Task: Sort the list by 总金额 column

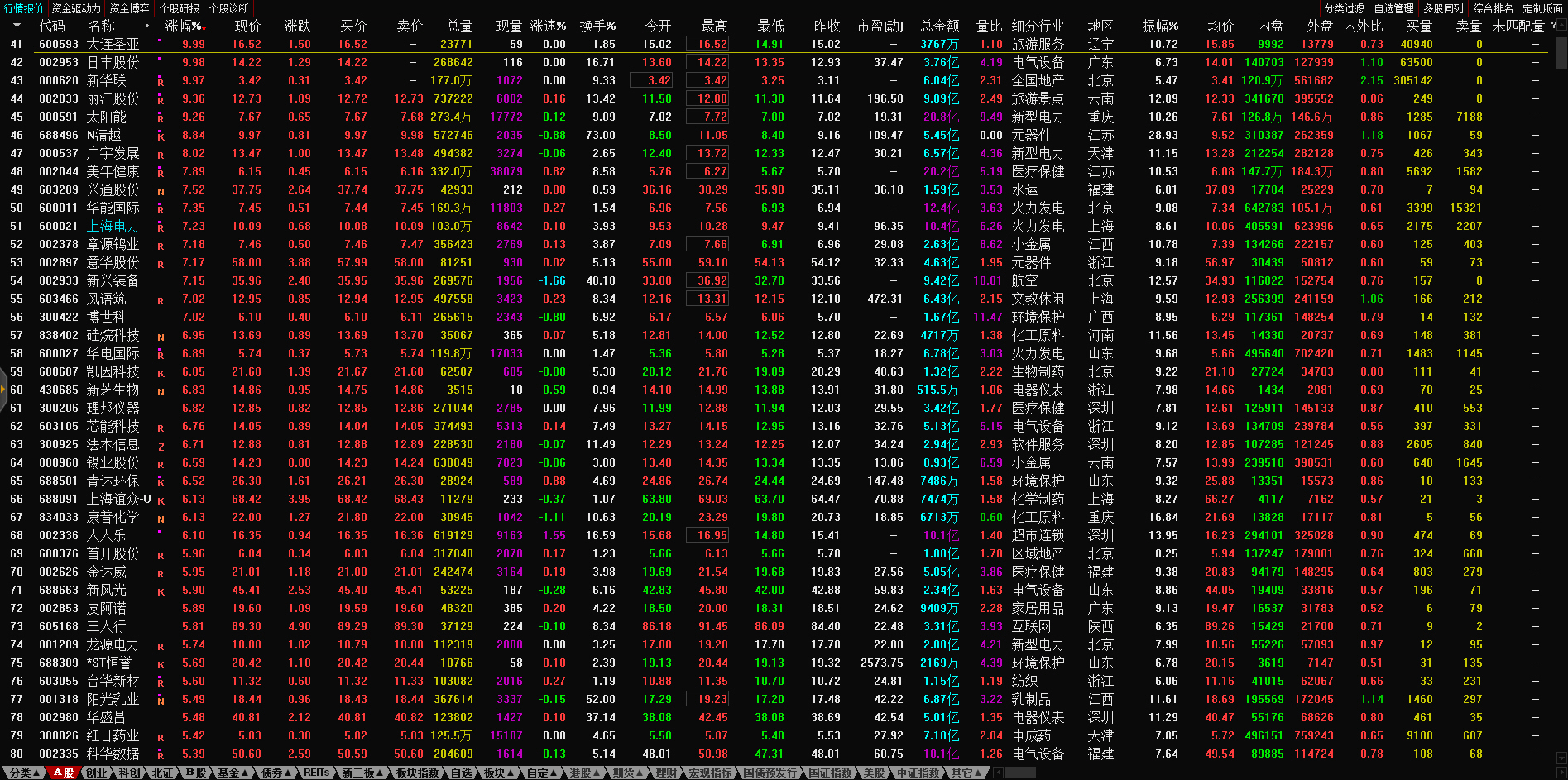Action: pyautogui.click(x=939, y=26)
